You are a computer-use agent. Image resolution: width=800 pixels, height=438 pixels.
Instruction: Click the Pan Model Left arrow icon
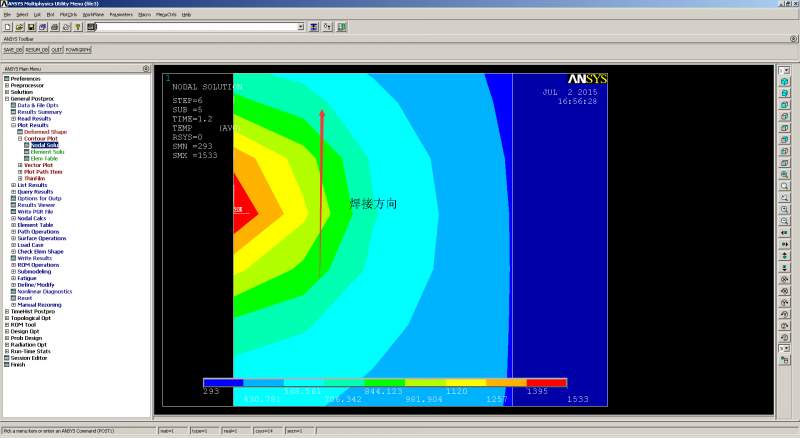(x=785, y=233)
